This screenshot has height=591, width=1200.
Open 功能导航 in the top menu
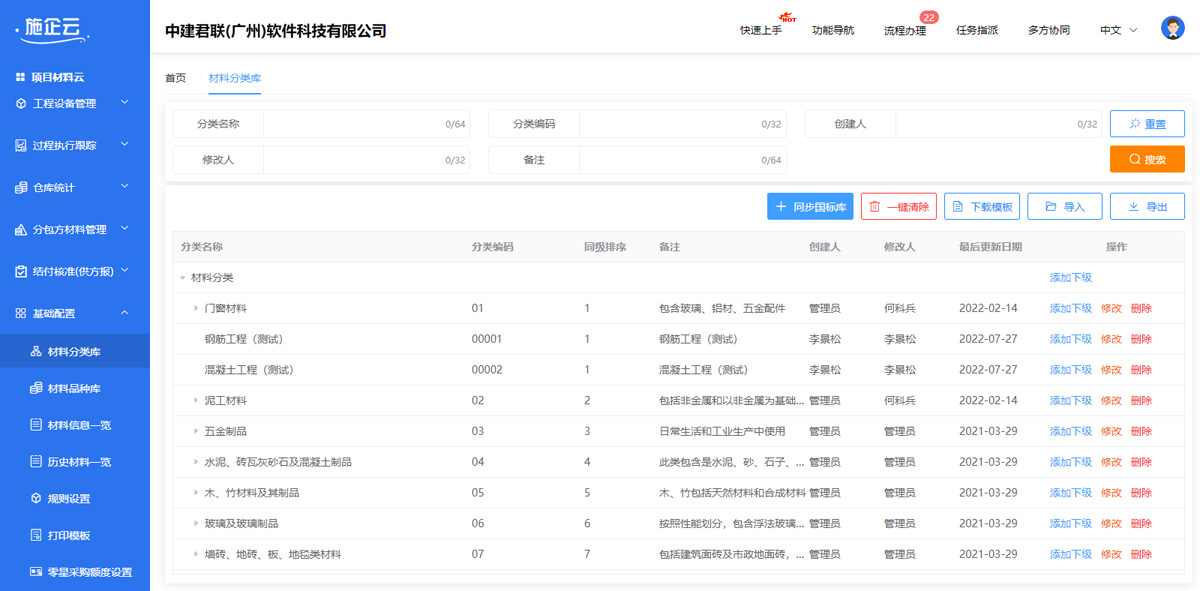tap(833, 30)
